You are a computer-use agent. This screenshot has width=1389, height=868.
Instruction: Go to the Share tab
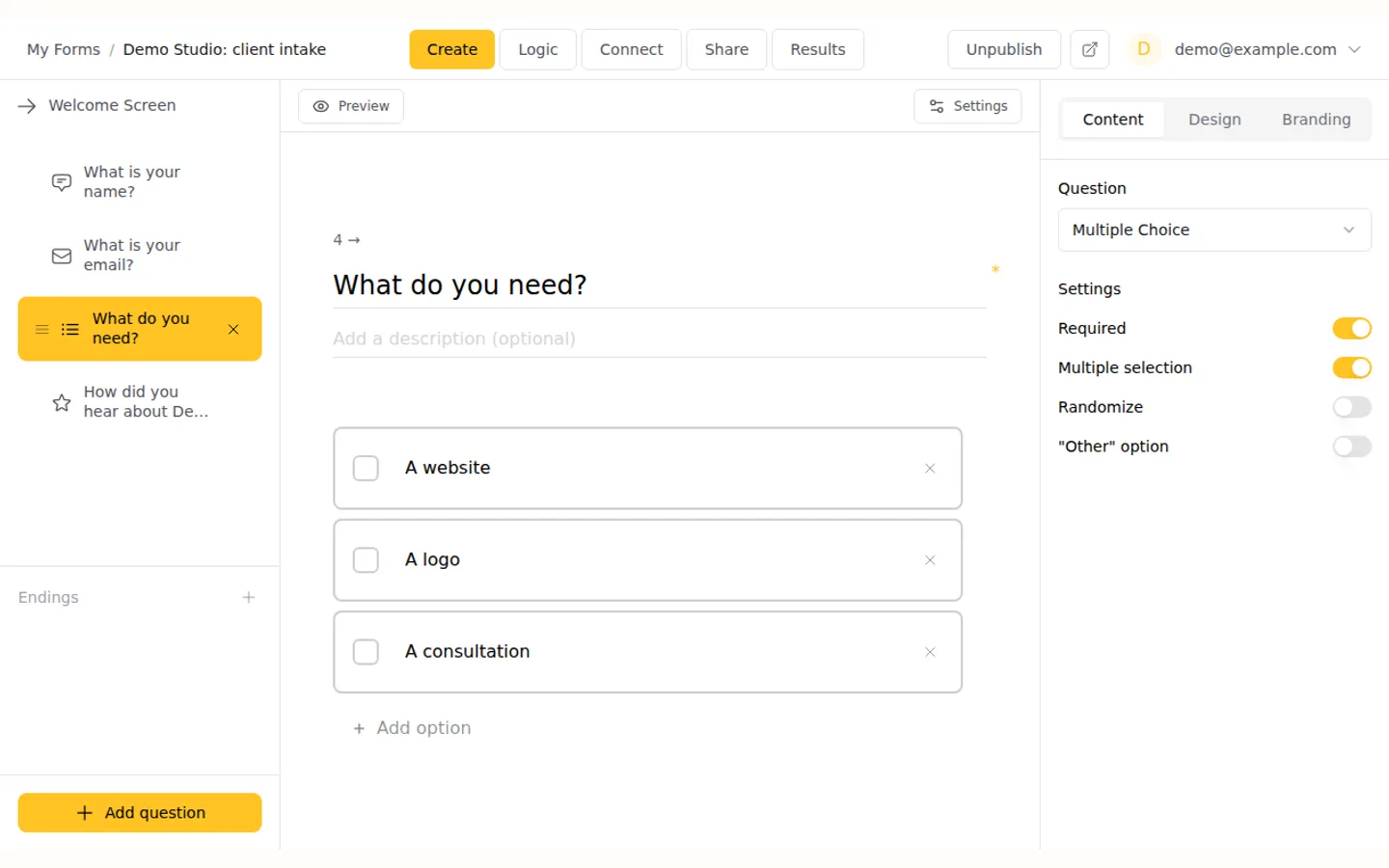[x=726, y=49]
